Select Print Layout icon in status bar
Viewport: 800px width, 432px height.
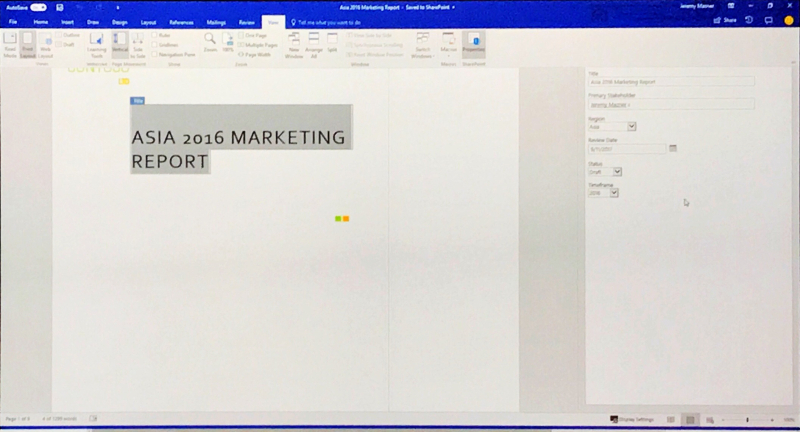(x=690, y=420)
